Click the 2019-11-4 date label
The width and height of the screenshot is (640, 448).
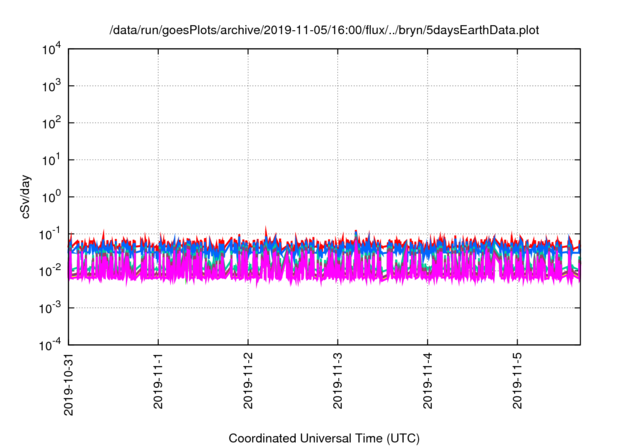[x=427, y=381]
